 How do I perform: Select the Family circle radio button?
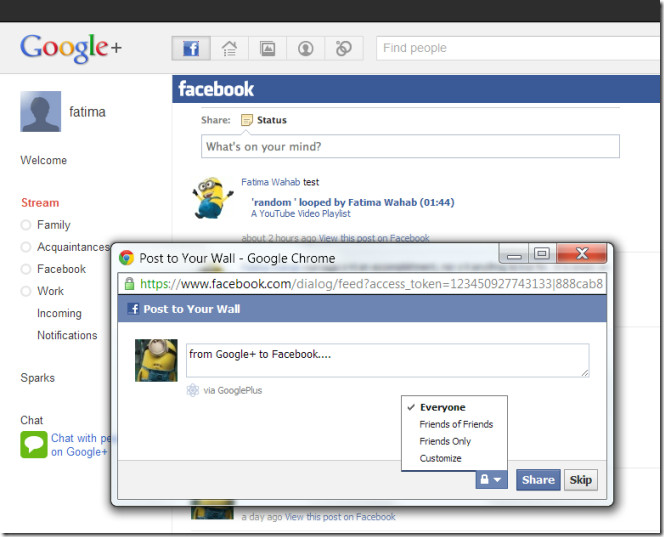26,225
